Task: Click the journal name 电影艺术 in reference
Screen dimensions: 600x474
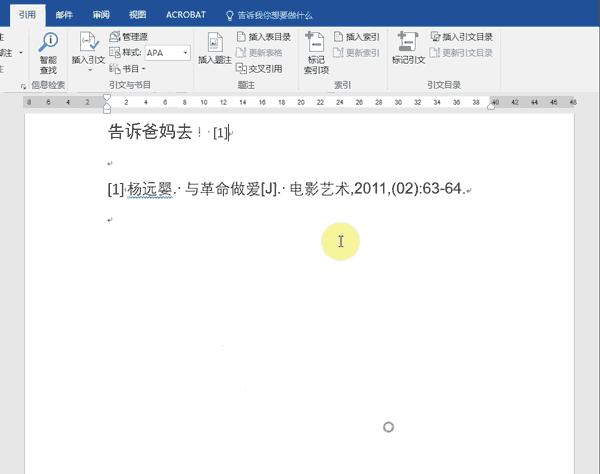Action: pos(320,189)
